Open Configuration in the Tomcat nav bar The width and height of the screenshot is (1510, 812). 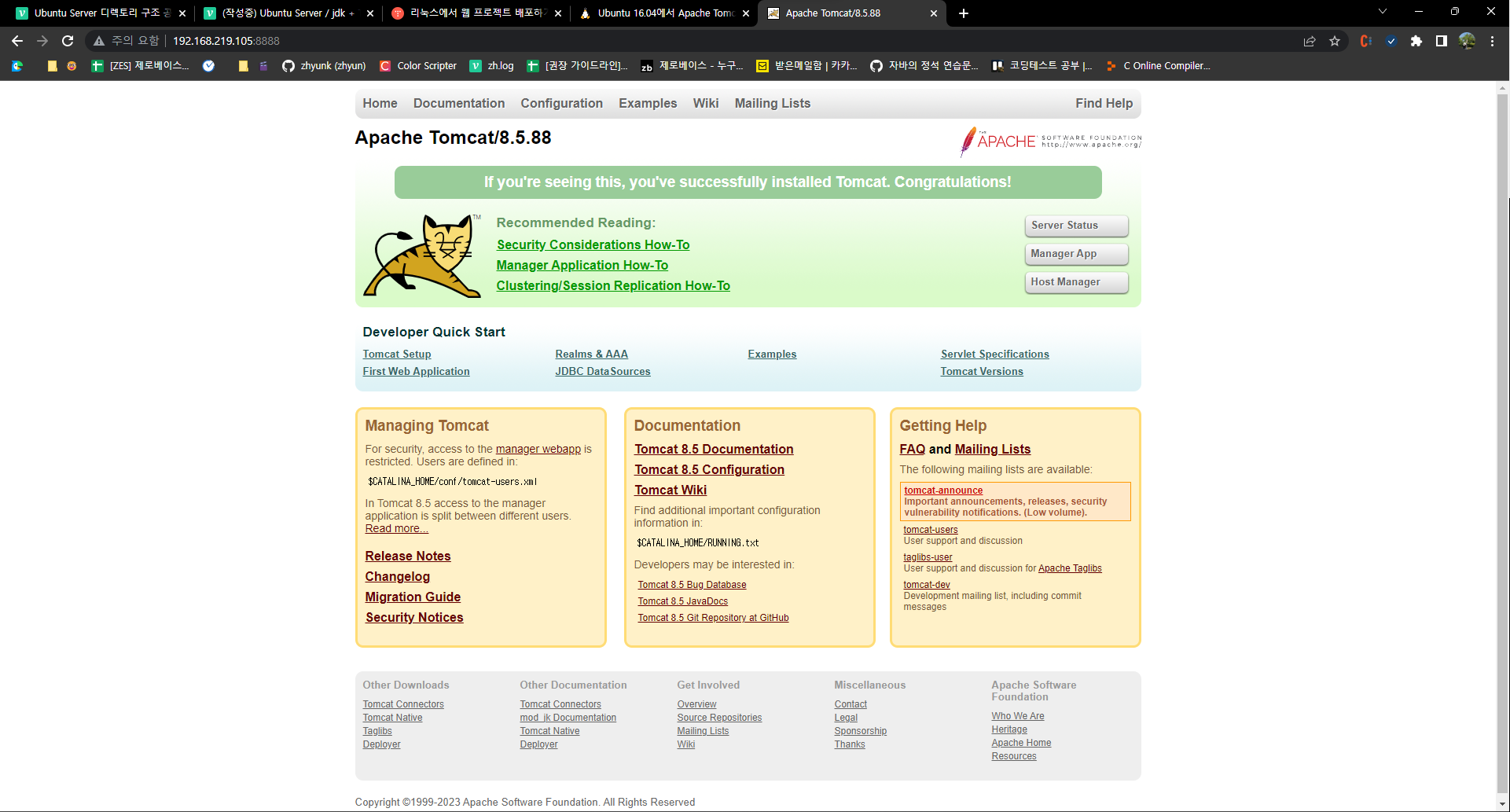[x=561, y=104]
